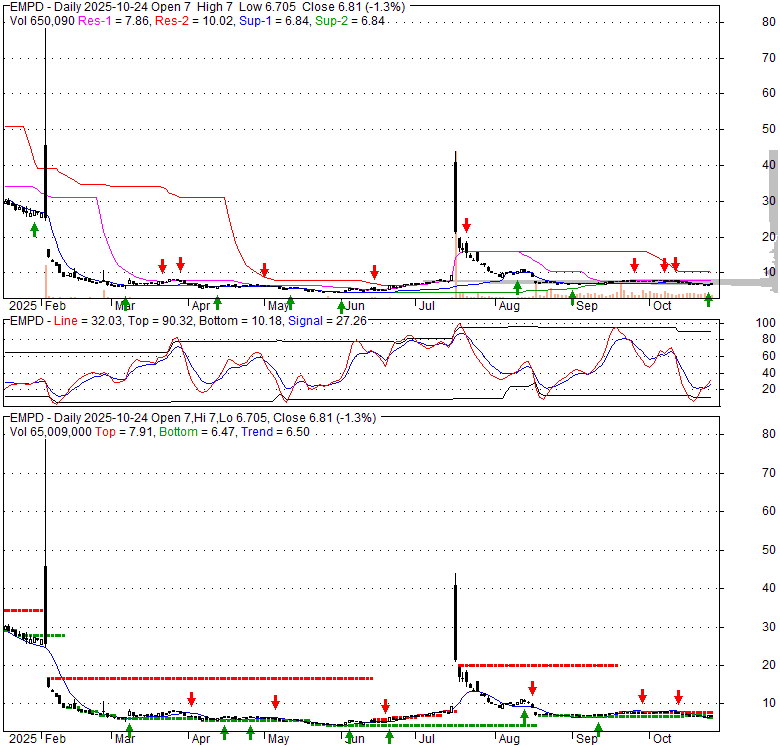Click the Feb month label on lower chart axis
This screenshot has height=745, width=780.
(x=55, y=739)
